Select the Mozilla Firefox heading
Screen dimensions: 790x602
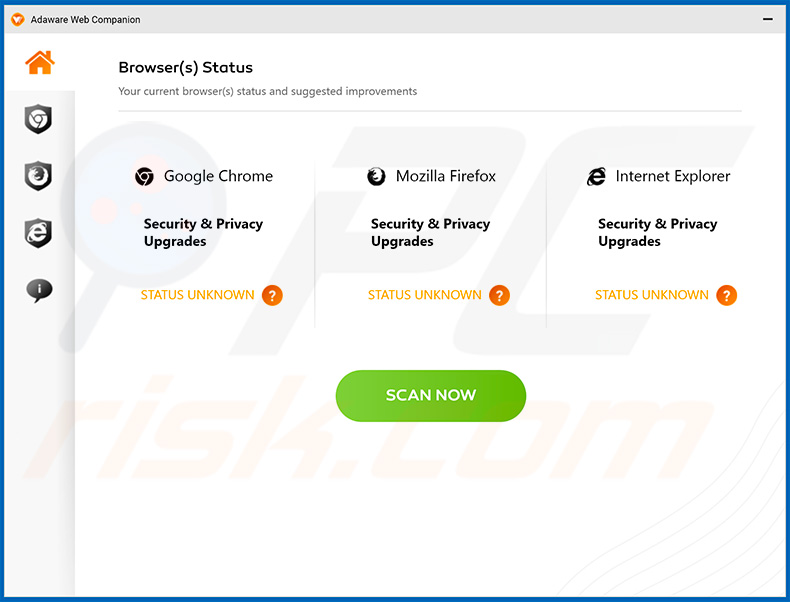pyautogui.click(x=446, y=176)
